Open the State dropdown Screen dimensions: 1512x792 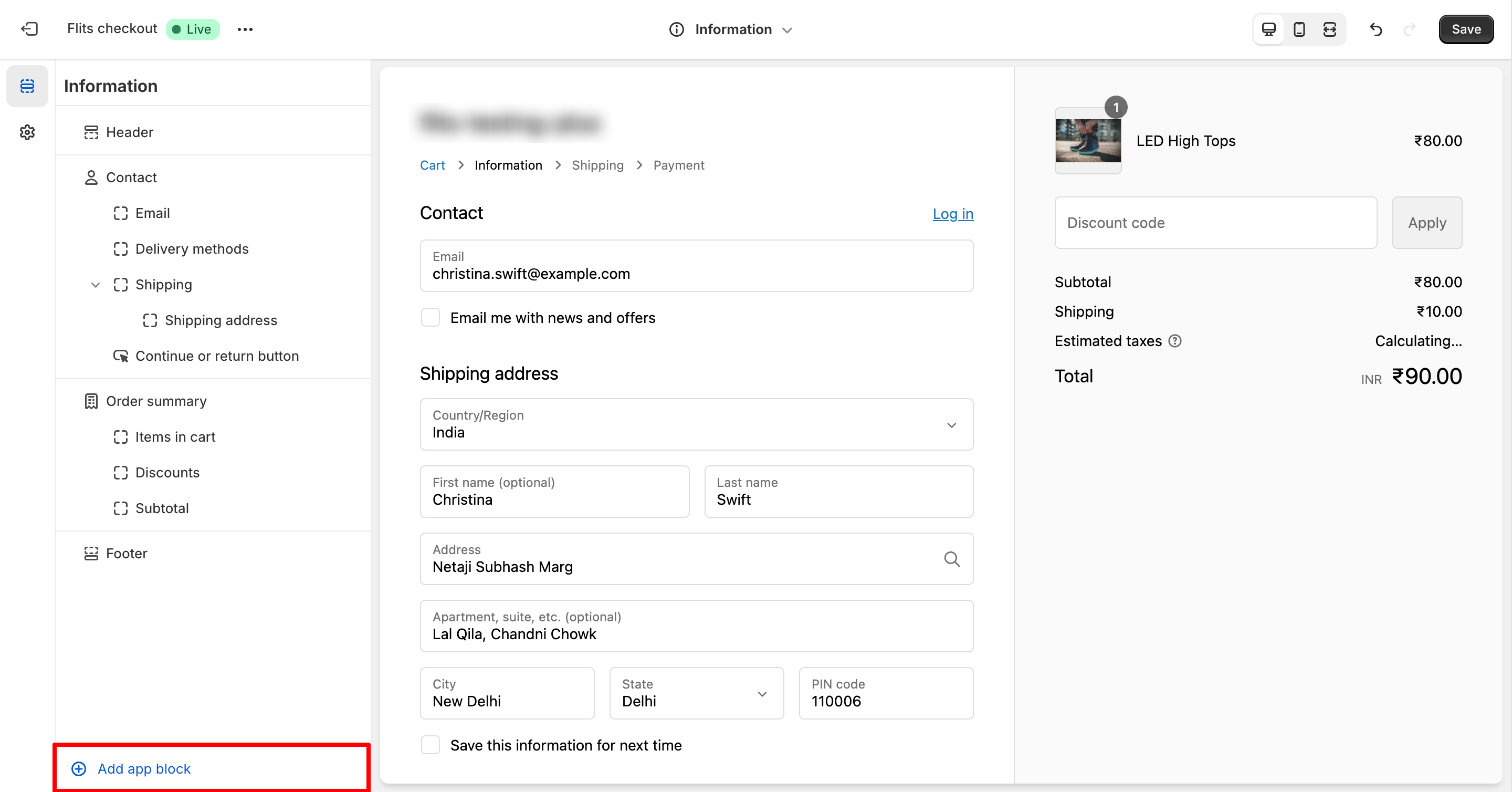(696, 693)
